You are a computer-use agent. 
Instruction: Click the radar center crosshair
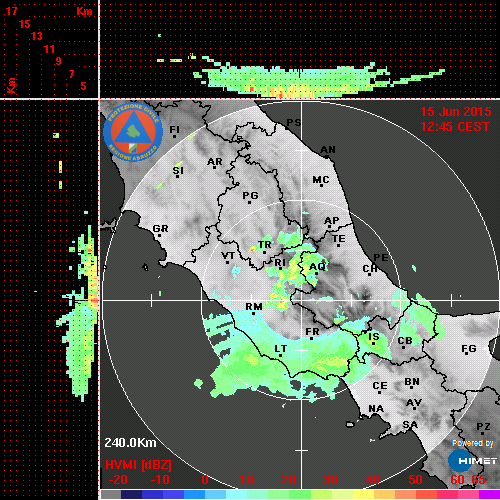(x=302, y=300)
